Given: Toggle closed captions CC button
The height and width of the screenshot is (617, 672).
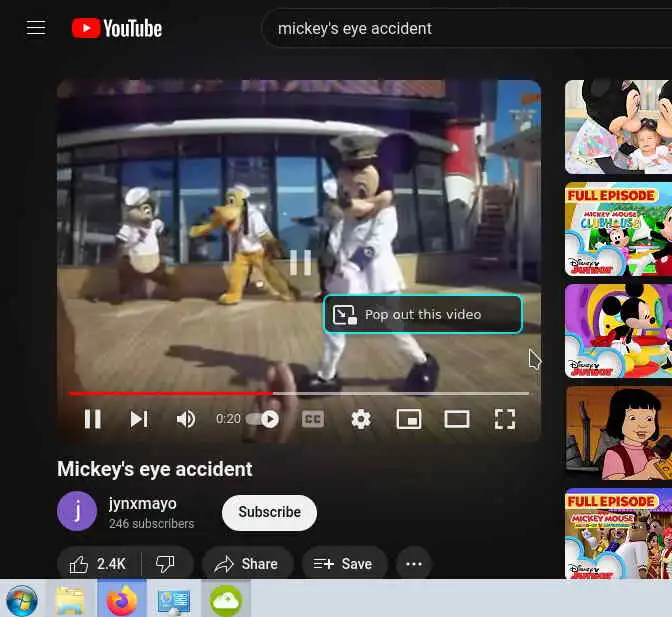Looking at the screenshot, I should click(x=313, y=419).
